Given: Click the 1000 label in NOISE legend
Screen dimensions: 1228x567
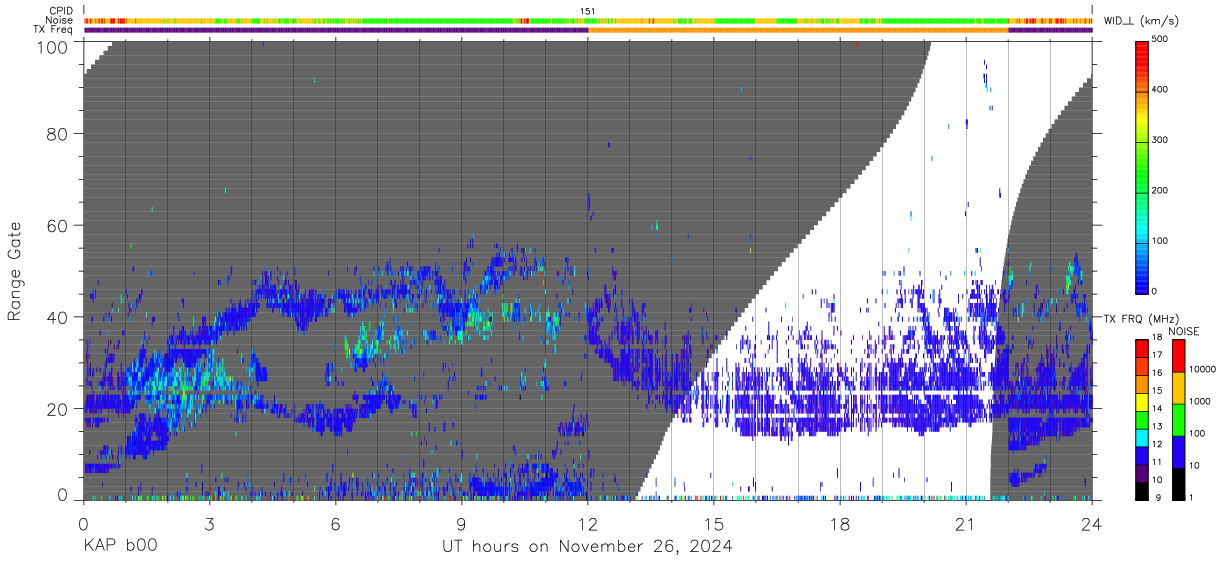Looking at the screenshot, I should 1202,401.
